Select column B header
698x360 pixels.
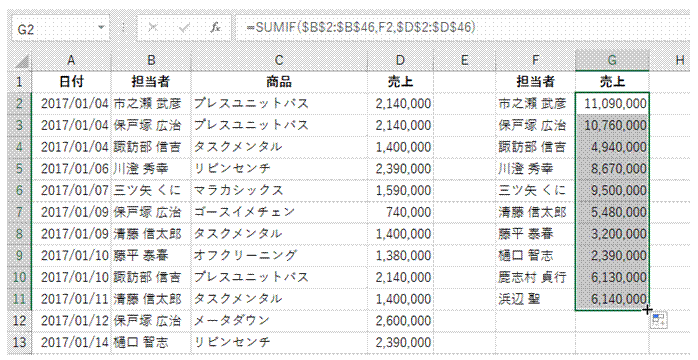point(150,61)
